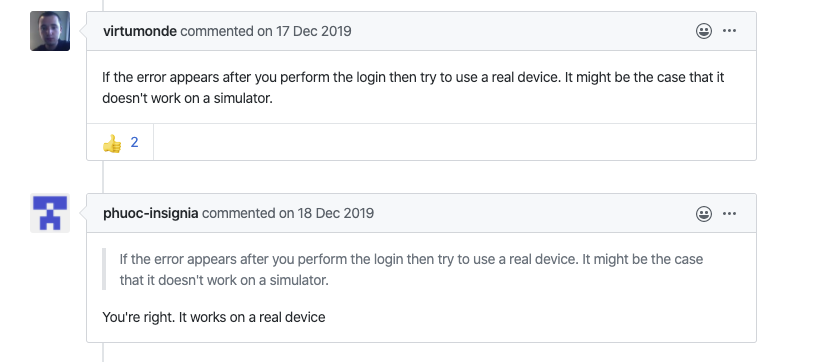Visit the virtumonde username link
This screenshot has height=362, width=815.
point(140,31)
